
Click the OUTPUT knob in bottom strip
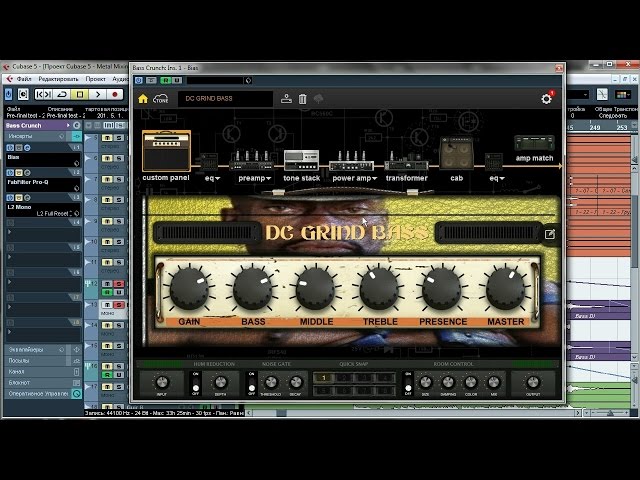point(533,382)
